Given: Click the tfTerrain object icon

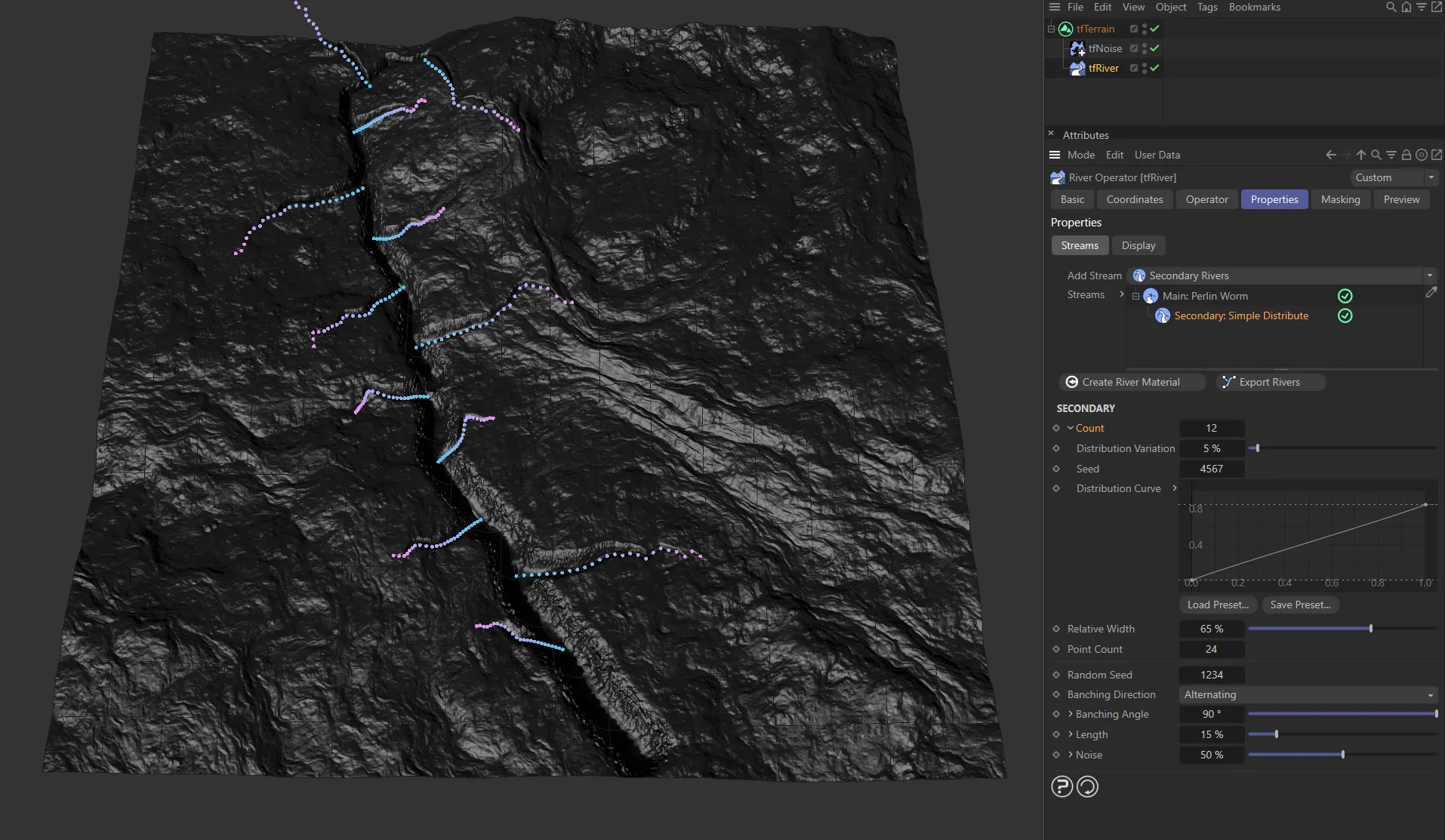Looking at the screenshot, I should click(x=1065, y=29).
